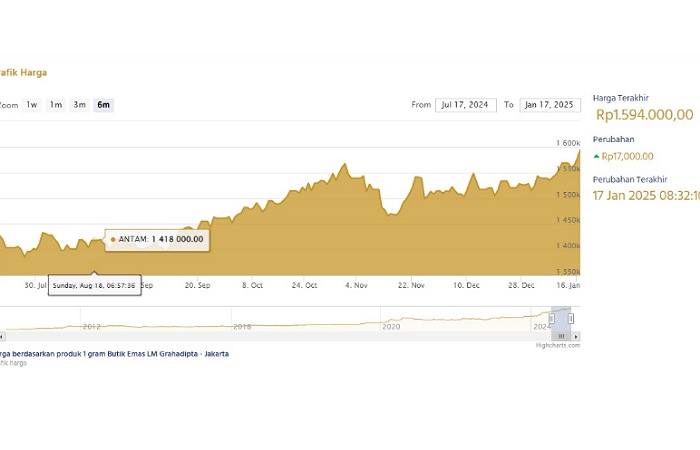Click the green up-arrow change indicator
This screenshot has width=700, height=450.
coord(596,156)
